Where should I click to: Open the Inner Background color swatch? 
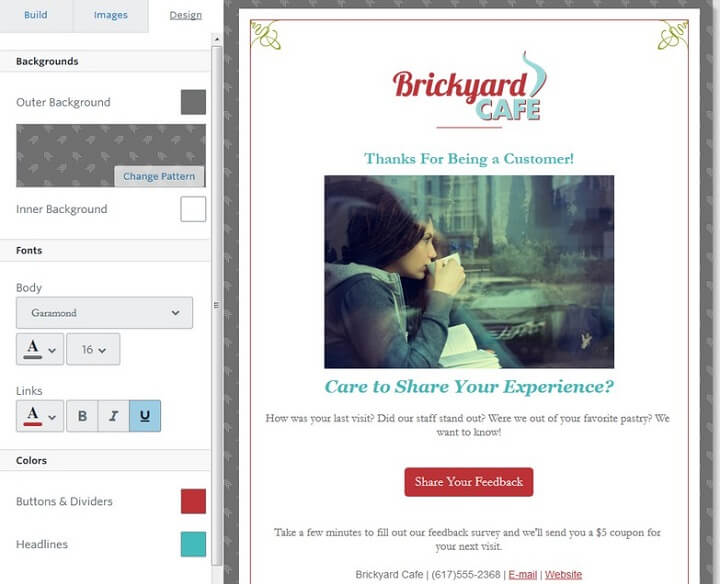[193, 209]
